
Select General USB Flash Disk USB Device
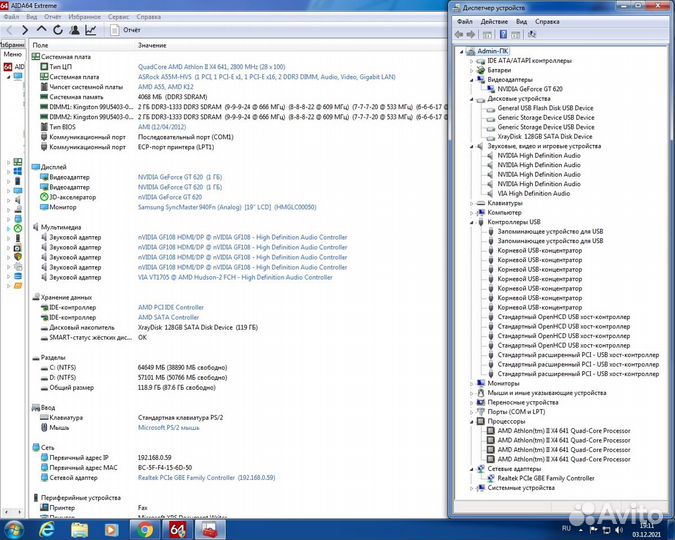545,108
